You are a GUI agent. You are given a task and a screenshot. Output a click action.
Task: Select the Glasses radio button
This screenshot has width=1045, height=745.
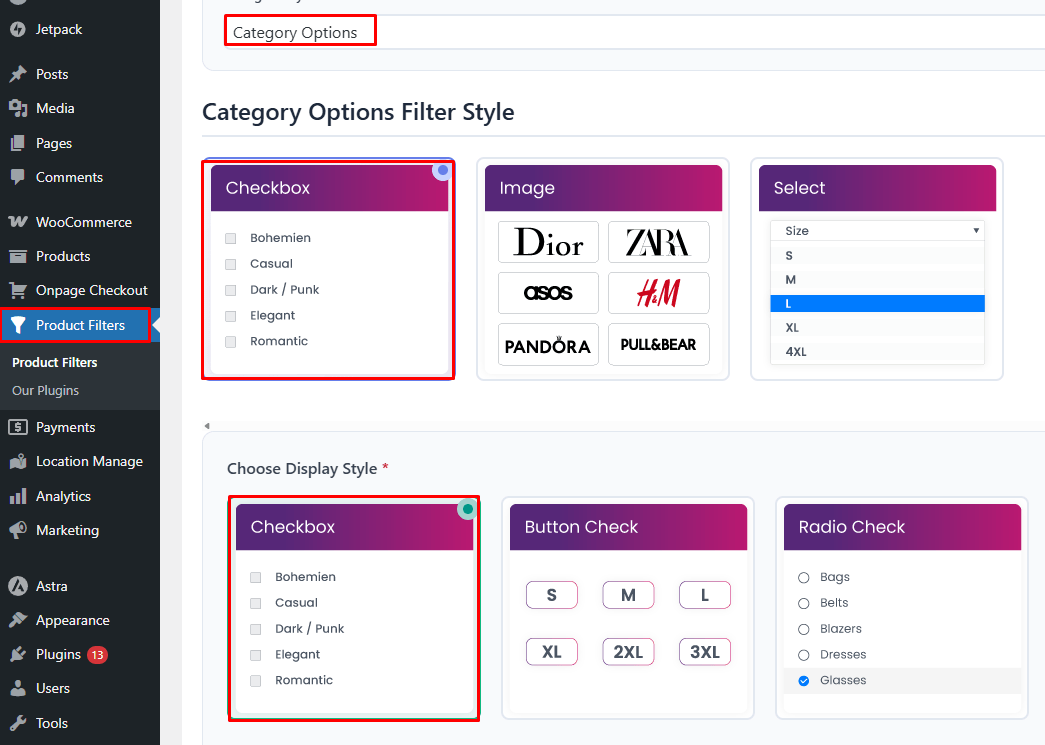[x=804, y=681]
